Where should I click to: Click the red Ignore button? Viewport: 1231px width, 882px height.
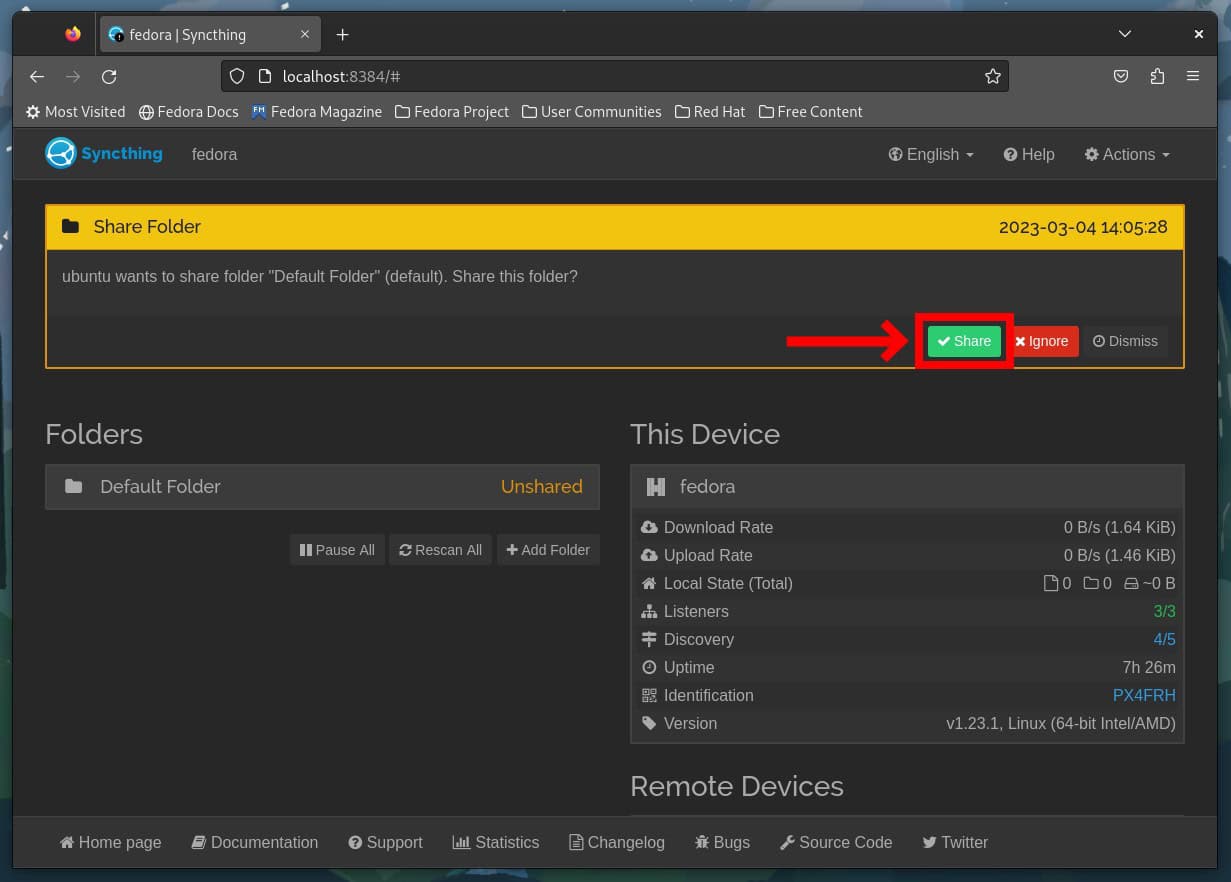(x=1042, y=341)
